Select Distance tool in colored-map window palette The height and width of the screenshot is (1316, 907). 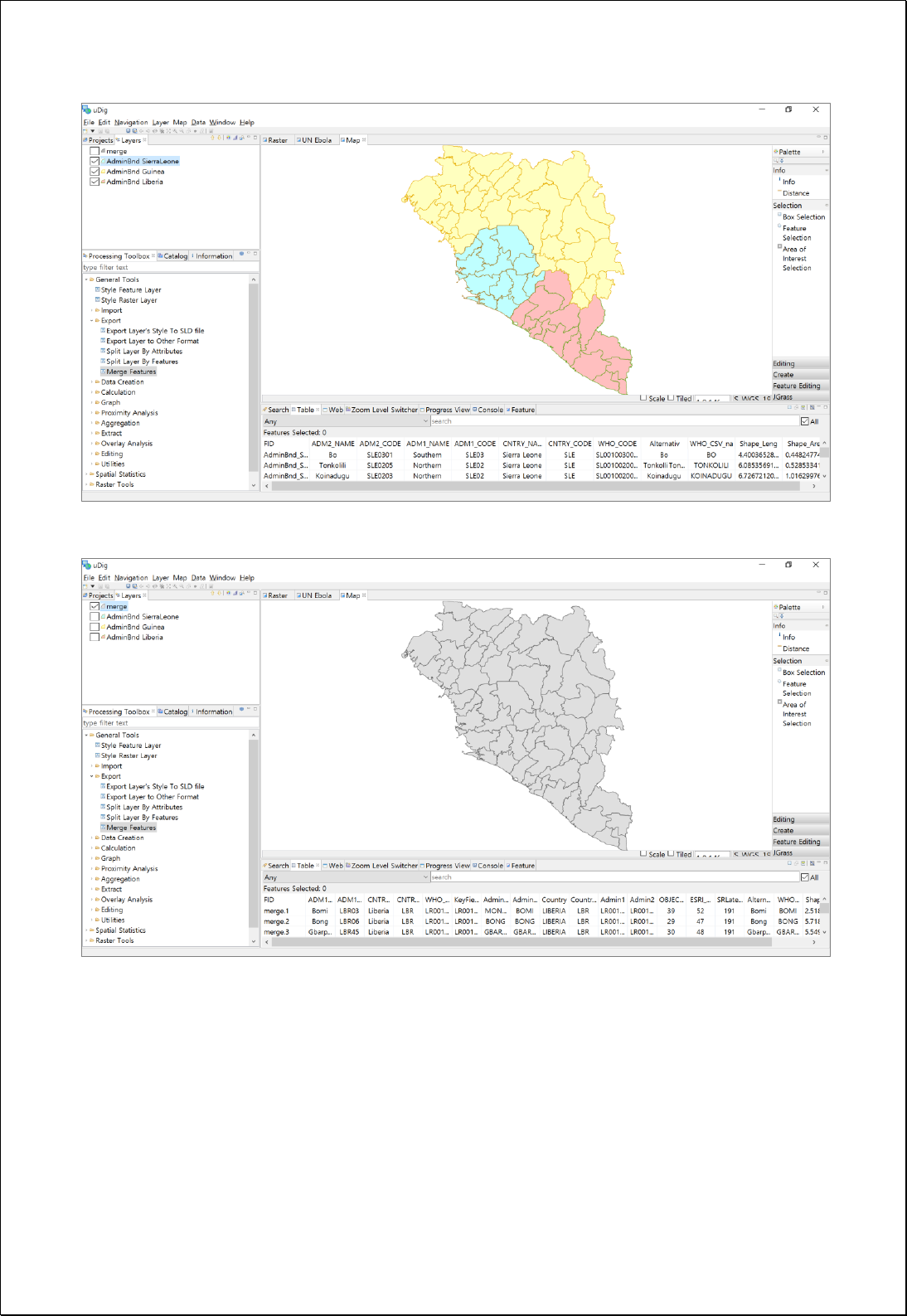pyautogui.click(x=794, y=193)
